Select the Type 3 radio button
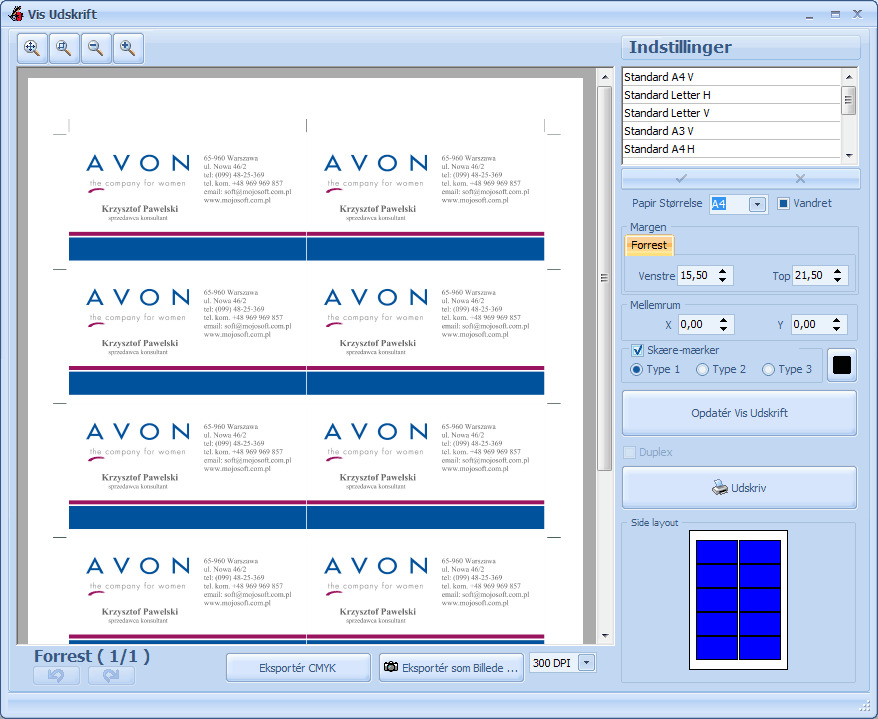 click(x=768, y=370)
